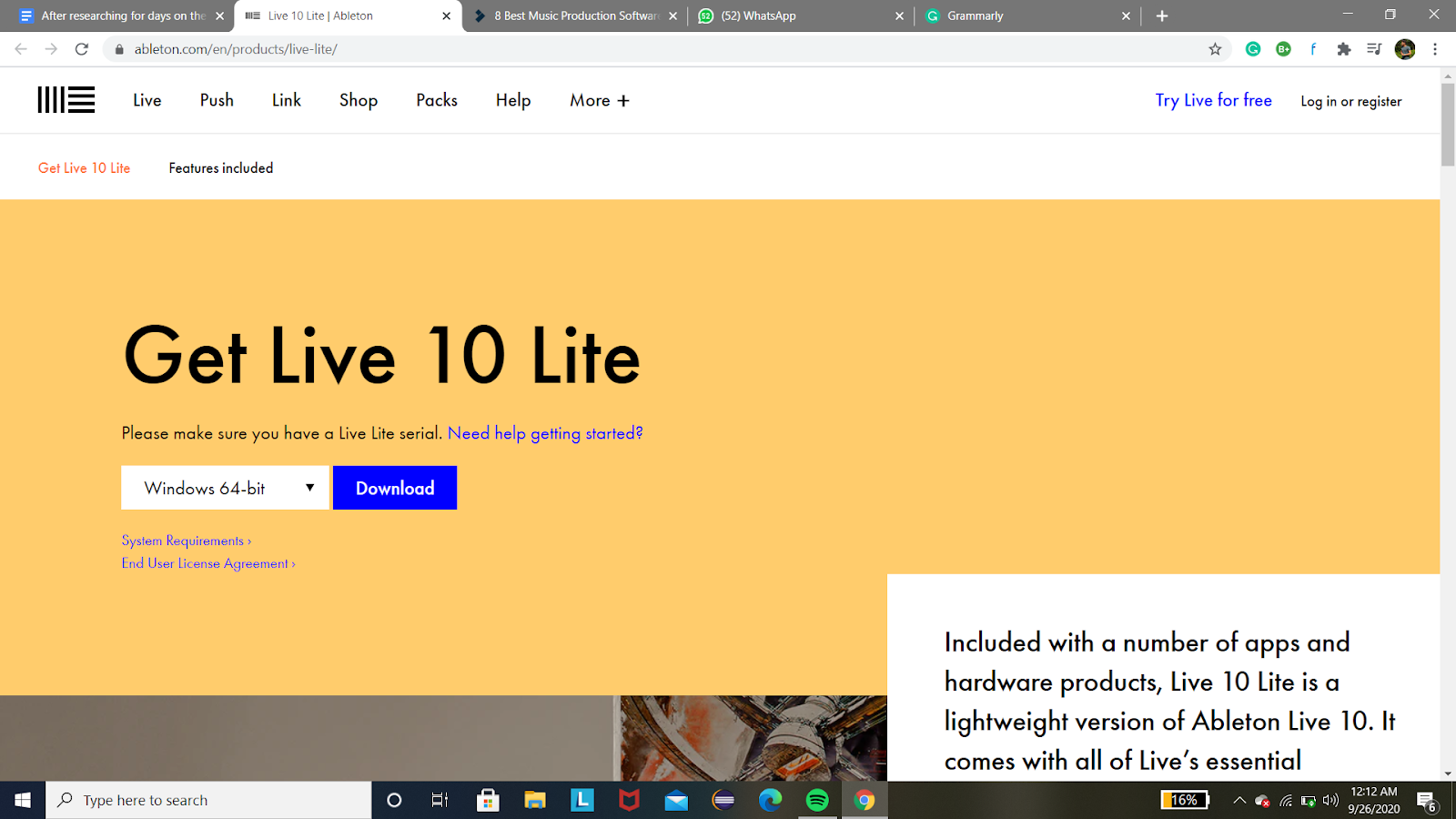Click the Try Live for free link
This screenshot has height=819, width=1456.
click(1214, 100)
